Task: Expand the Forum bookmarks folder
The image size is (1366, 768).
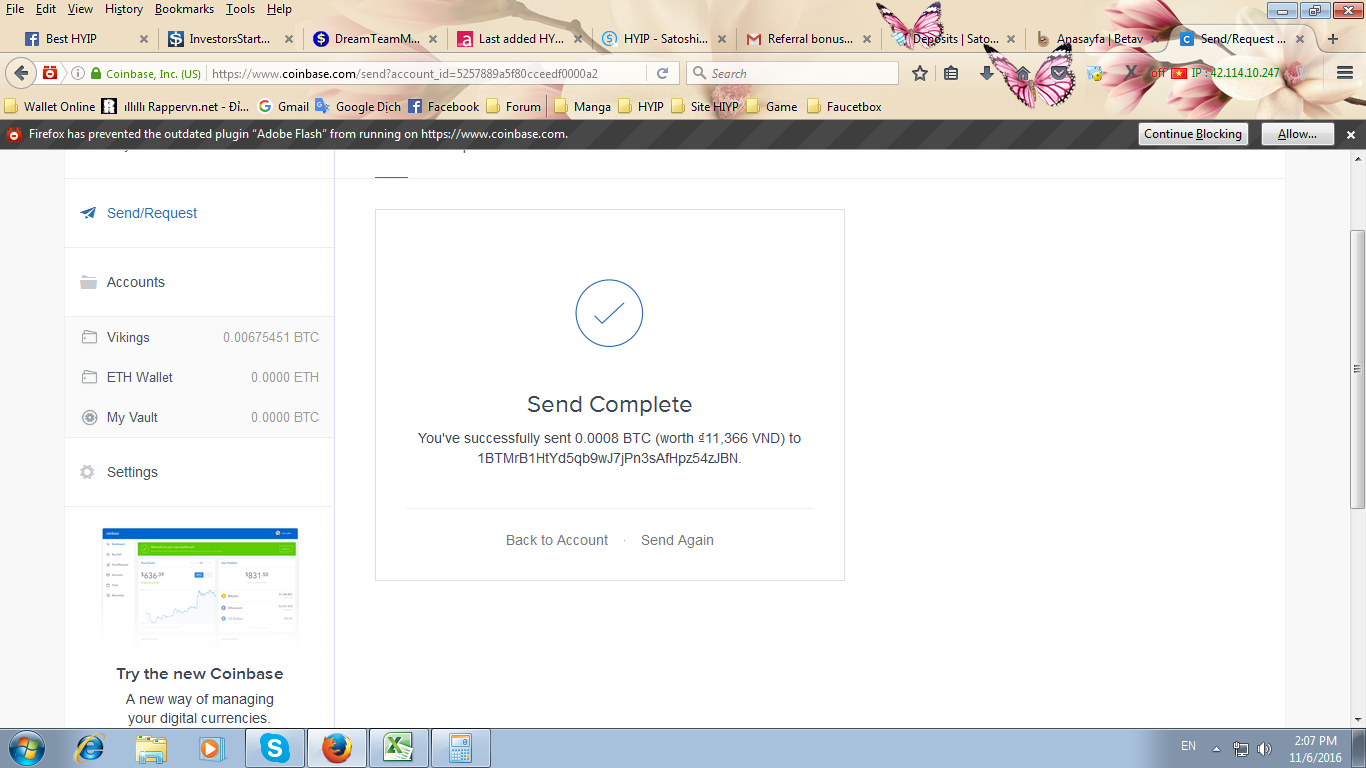Action: pos(513,106)
